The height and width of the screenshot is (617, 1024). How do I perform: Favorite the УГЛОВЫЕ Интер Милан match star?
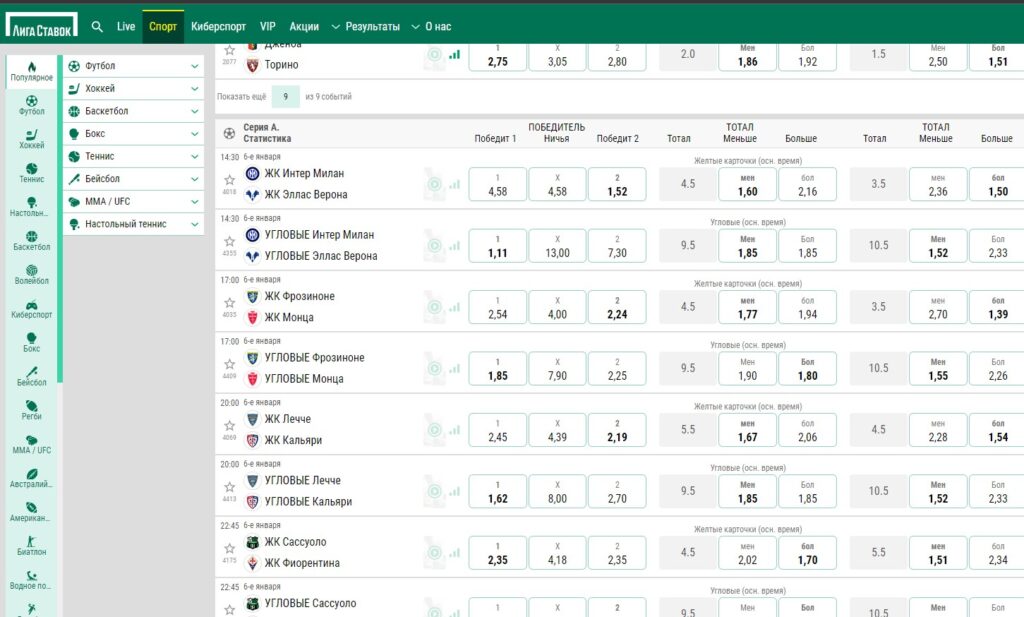pyautogui.click(x=229, y=241)
